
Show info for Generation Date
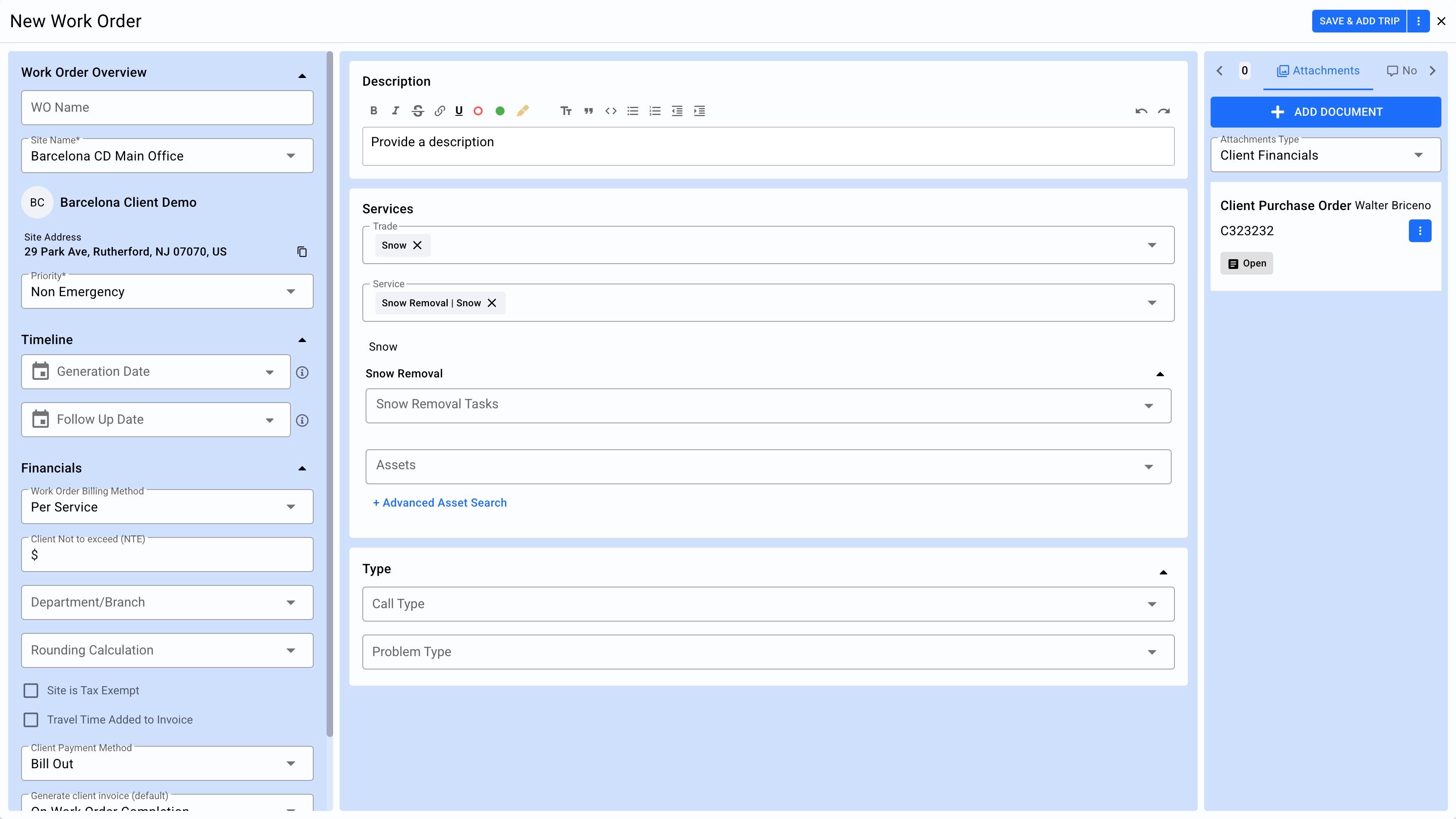302,373
